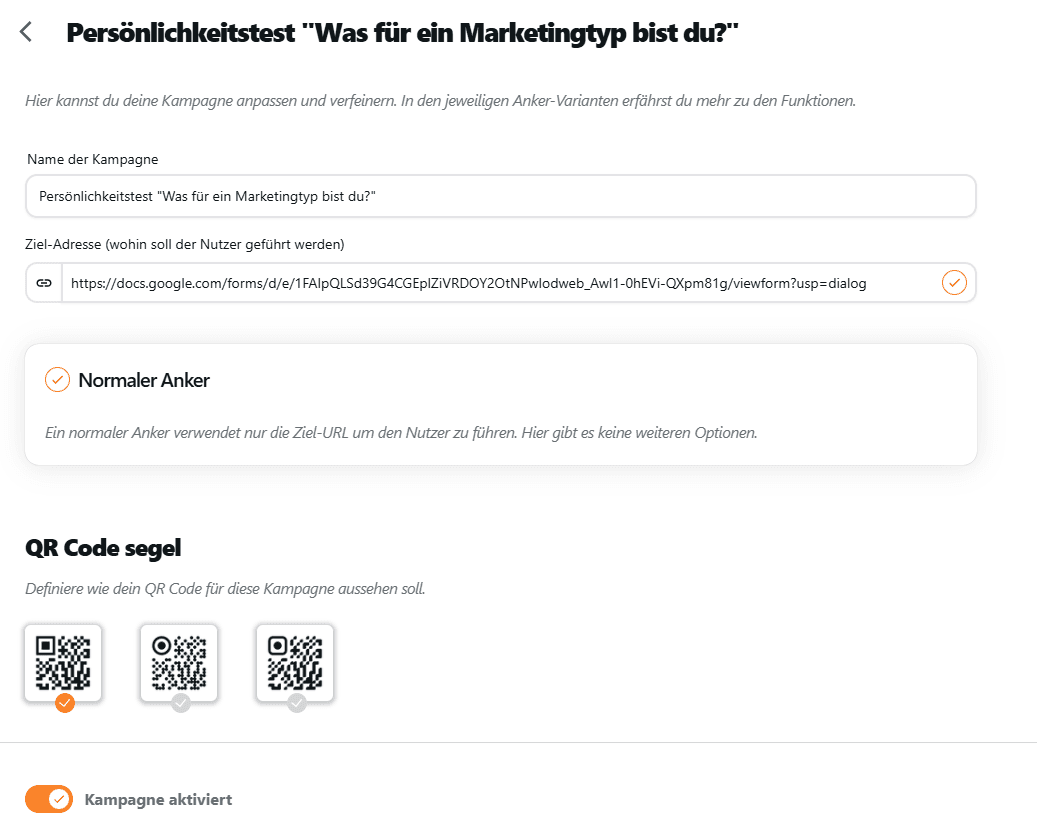Click inside the Name der Kampagne field

tap(500, 196)
